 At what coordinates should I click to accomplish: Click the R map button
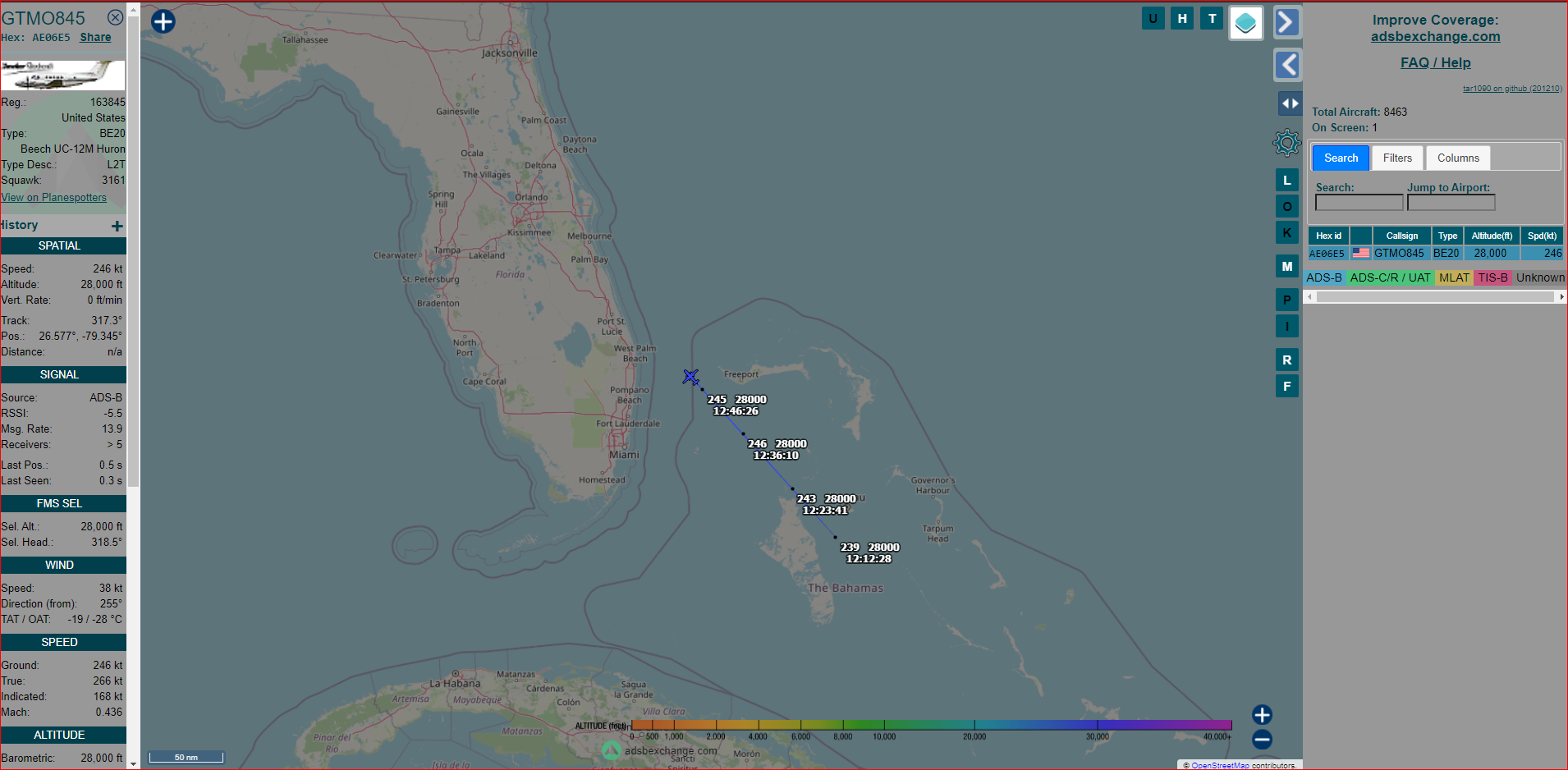(x=1286, y=360)
